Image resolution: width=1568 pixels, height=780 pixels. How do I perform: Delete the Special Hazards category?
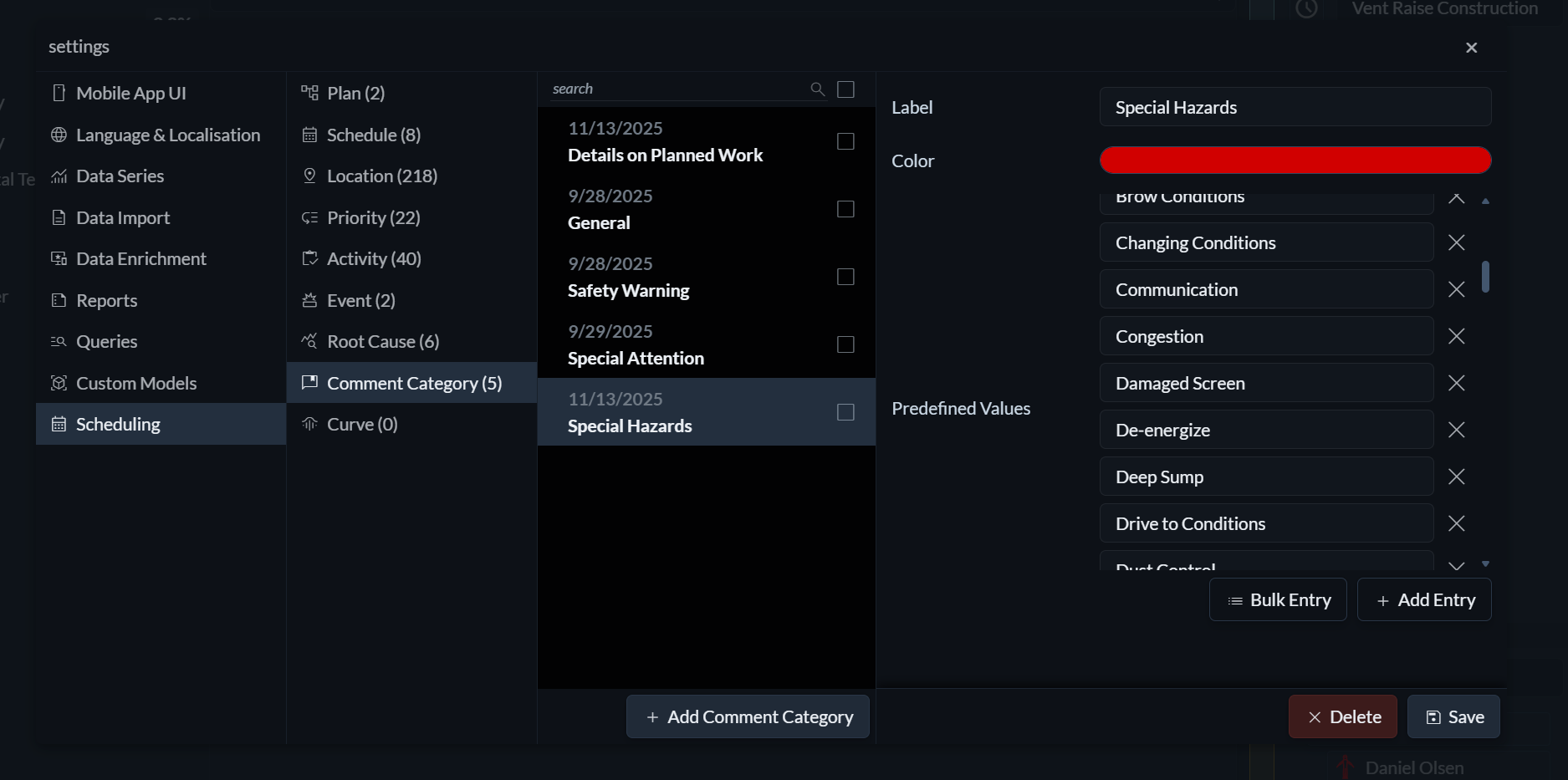pyautogui.click(x=1343, y=716)
